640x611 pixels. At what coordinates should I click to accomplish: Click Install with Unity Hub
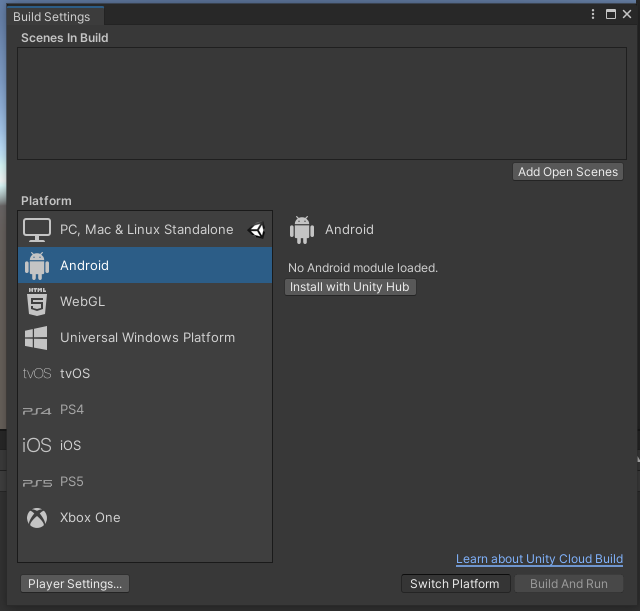coord(350,287)
